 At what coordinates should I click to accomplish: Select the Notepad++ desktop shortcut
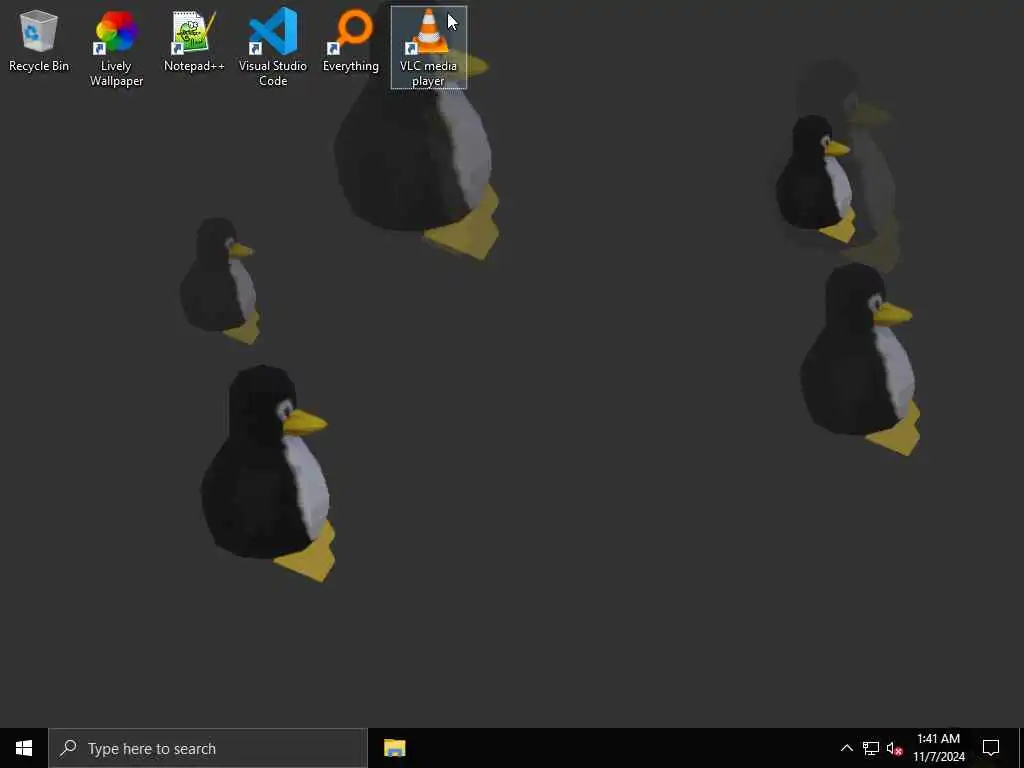coord(194,40)
